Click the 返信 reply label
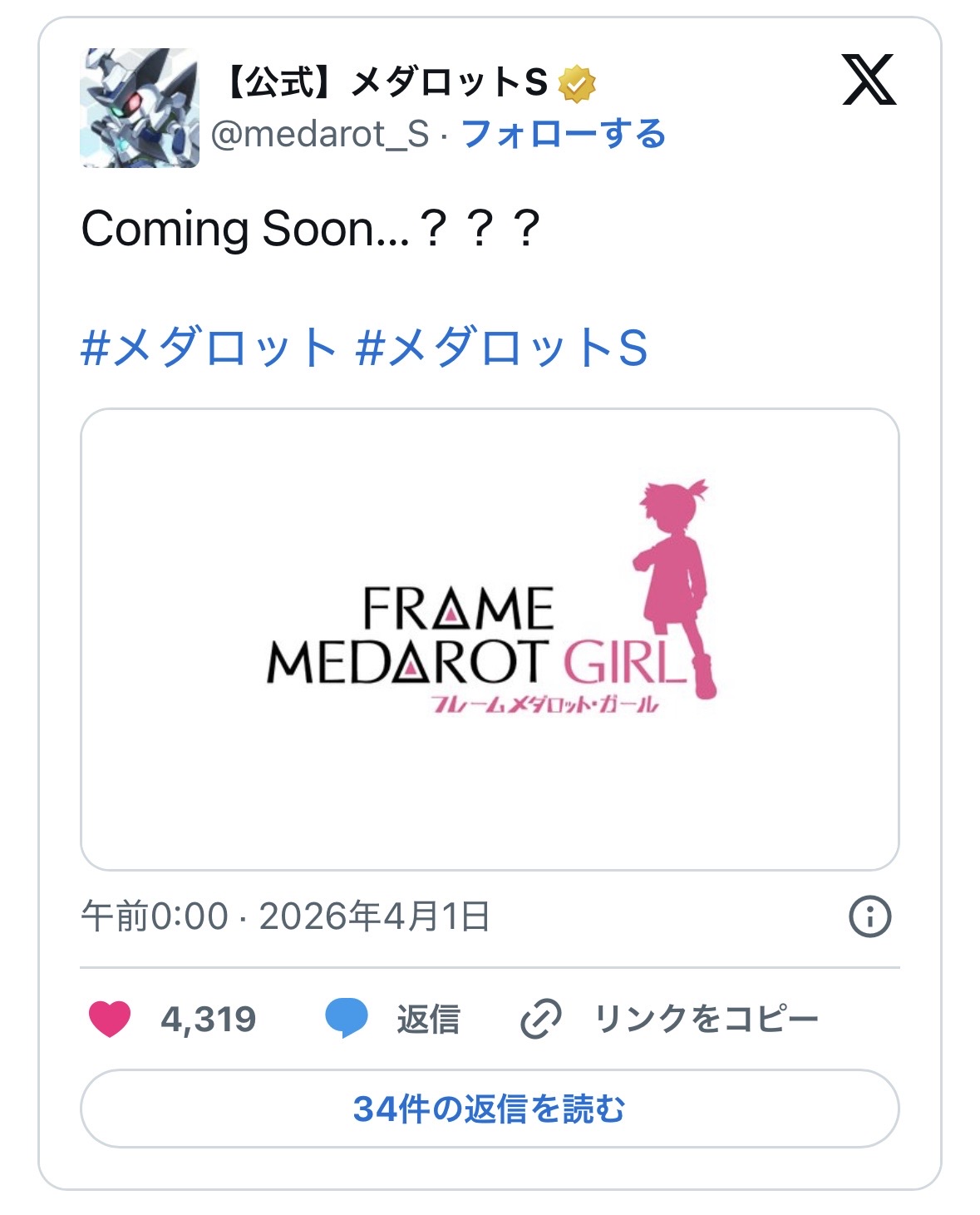The width and height of the screenshot is (980, 1215). pos(428,1019)
